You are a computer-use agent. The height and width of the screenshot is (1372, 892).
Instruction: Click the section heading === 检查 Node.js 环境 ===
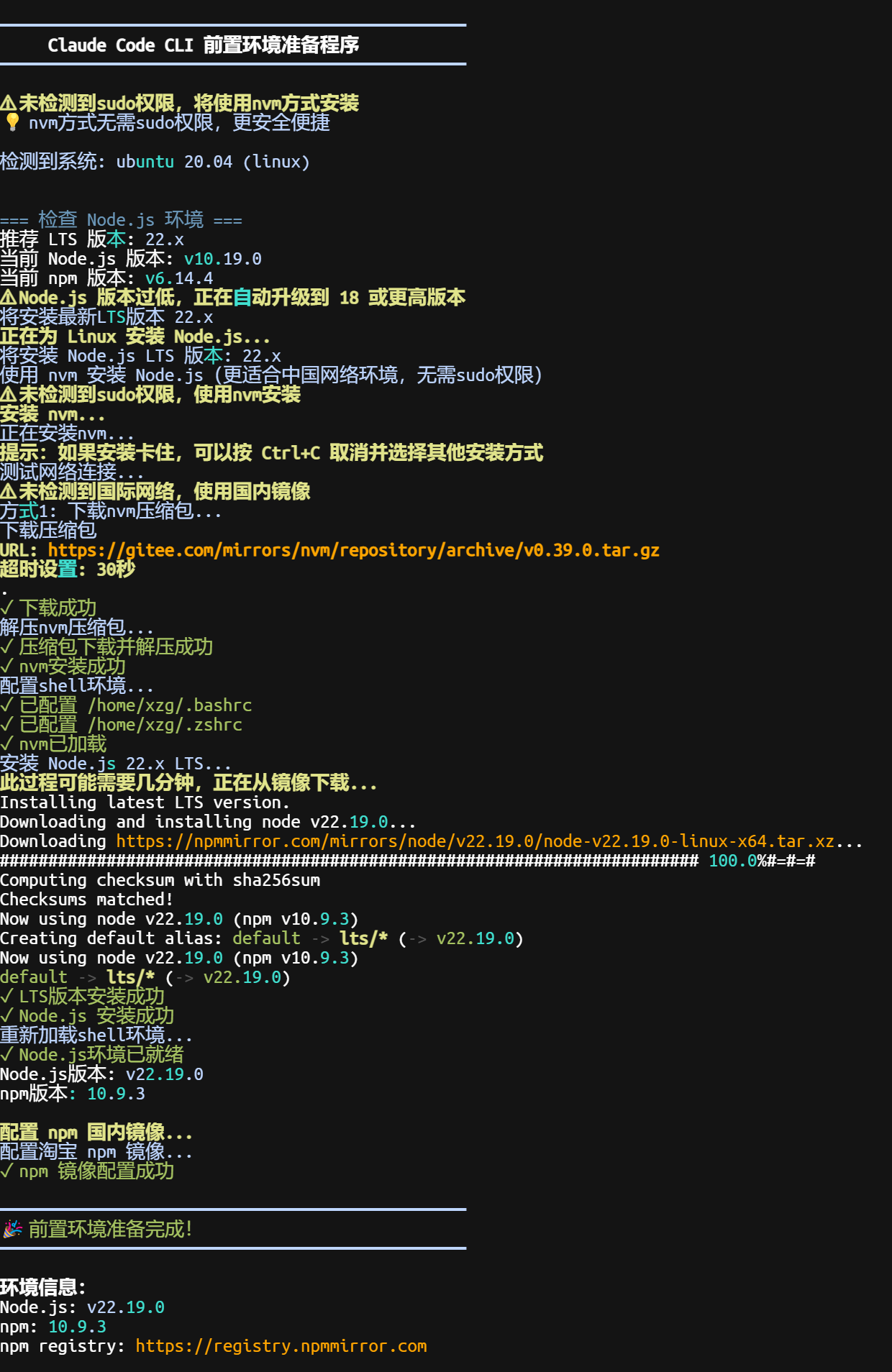121,220
